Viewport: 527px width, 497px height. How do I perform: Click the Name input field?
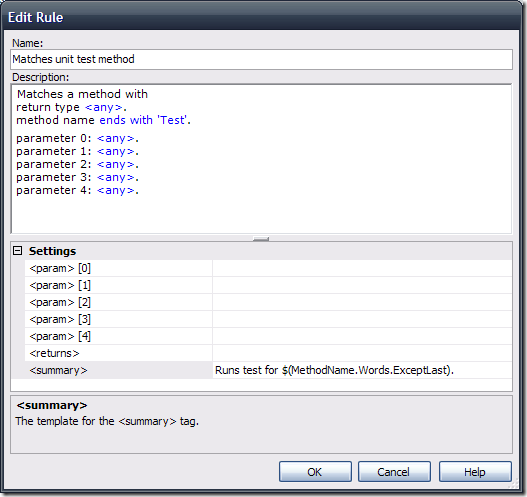pyautogui.click(x=261, y=59)
